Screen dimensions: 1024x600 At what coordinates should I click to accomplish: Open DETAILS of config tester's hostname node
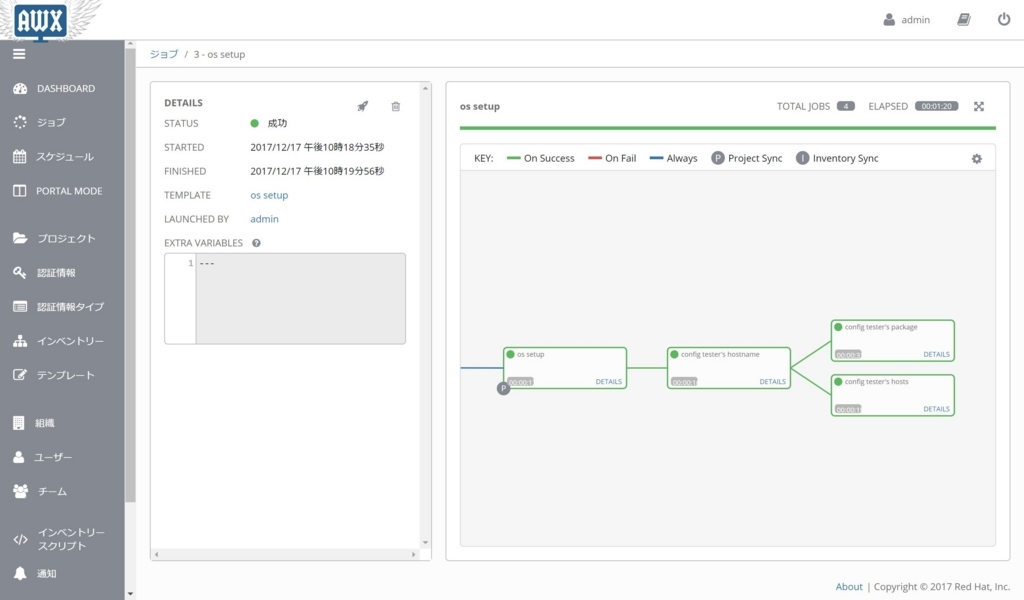[773, 381]
